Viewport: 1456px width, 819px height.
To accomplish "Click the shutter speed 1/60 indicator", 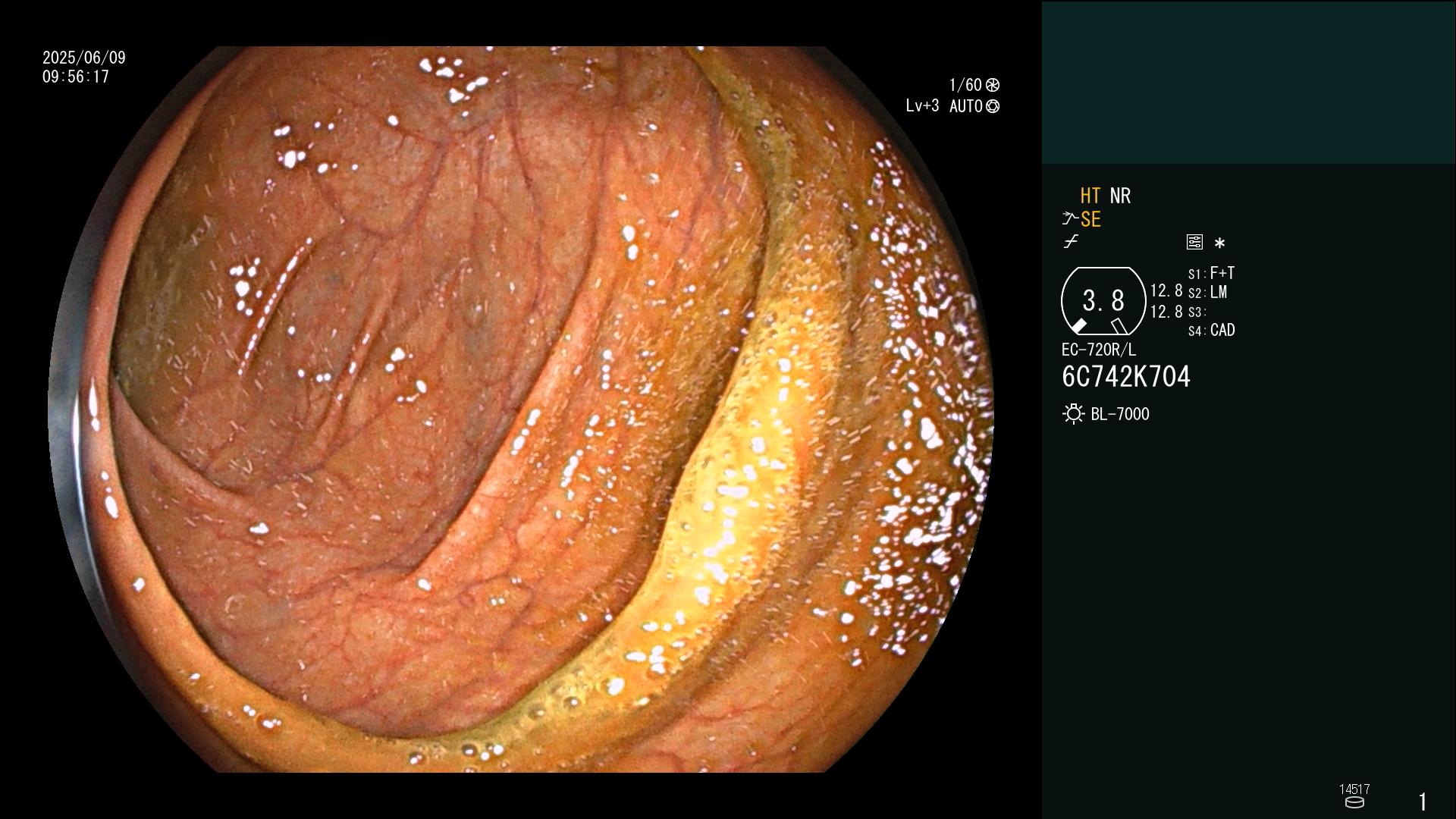I will tap(965, 85).
